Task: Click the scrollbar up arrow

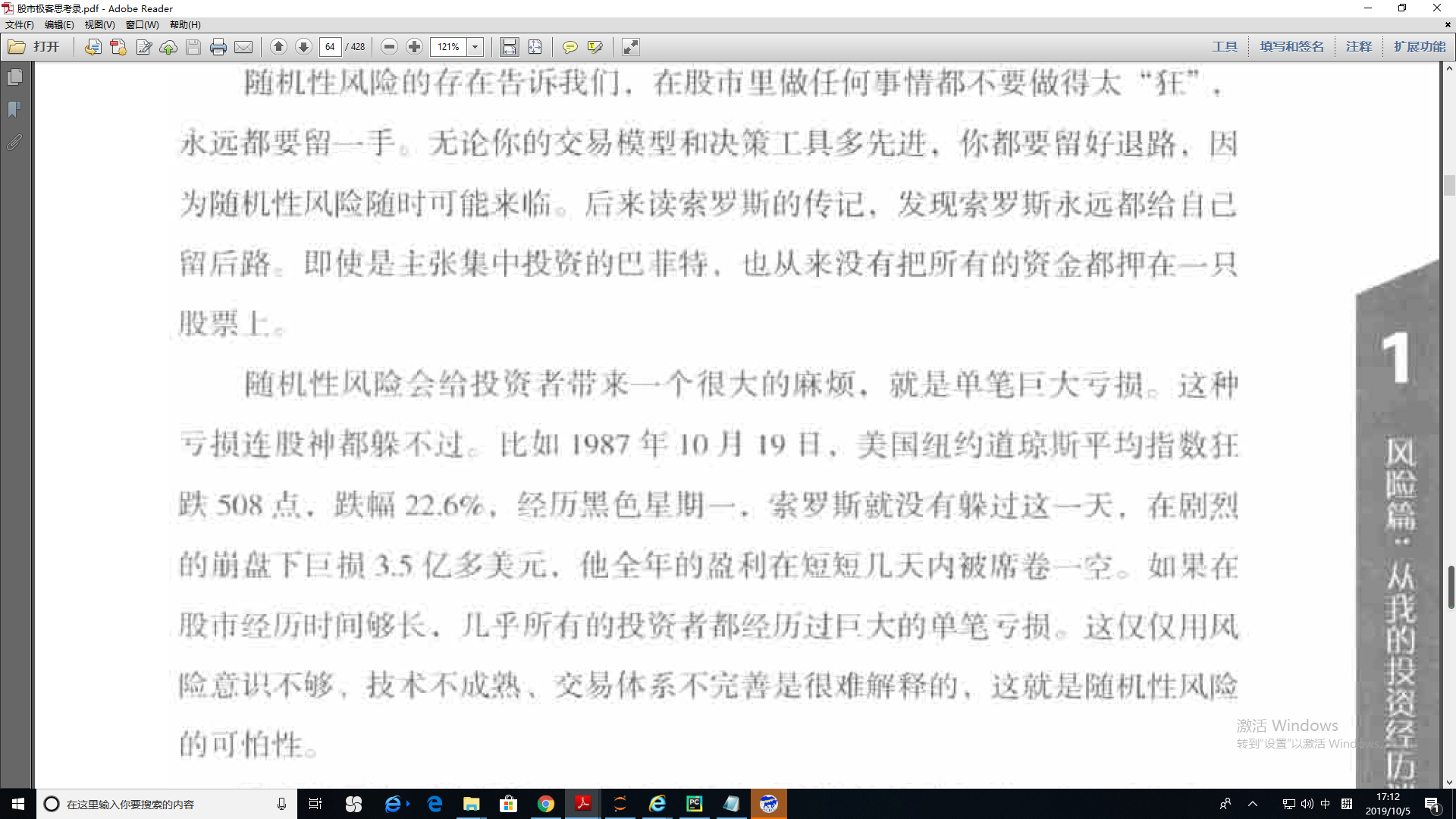Action: [x=1449, y=68]
